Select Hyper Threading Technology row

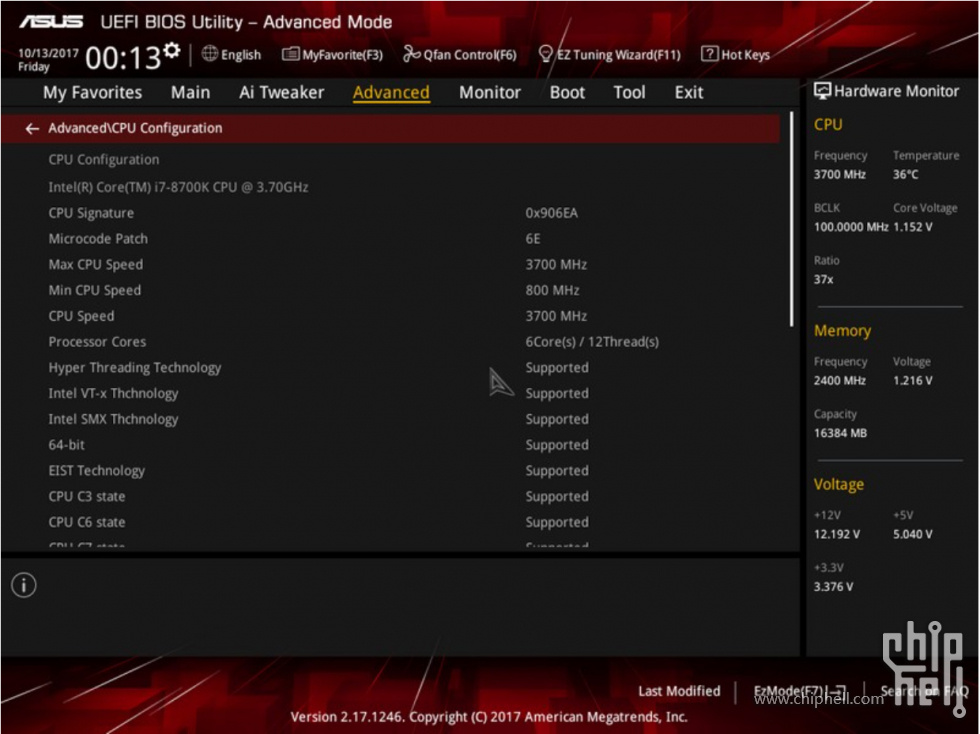tap(390, 368)
